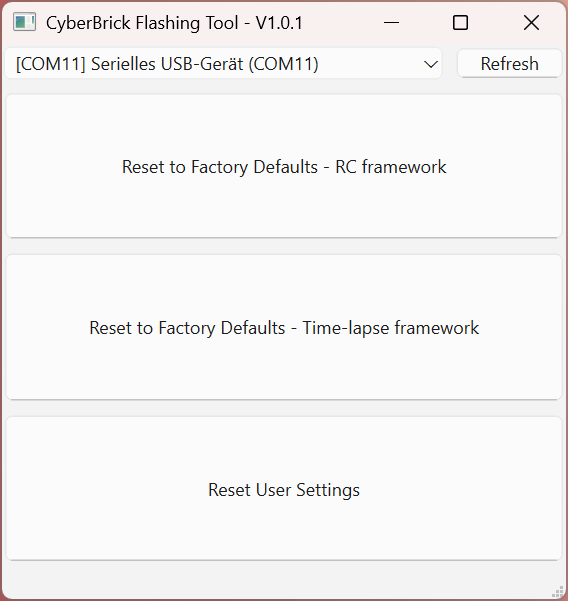Image resolution: width=568 pixels, height=601 pixels.
Task: Close the CyberBrick Flashing Tool window
Action: click(x=531, y=23)
